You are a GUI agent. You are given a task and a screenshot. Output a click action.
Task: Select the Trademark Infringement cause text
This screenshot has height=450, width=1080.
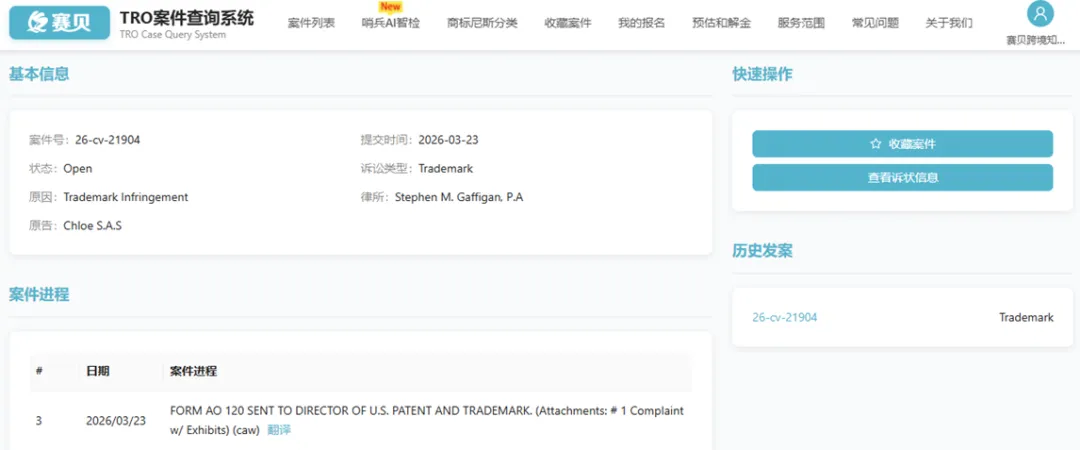coord(125,197)
